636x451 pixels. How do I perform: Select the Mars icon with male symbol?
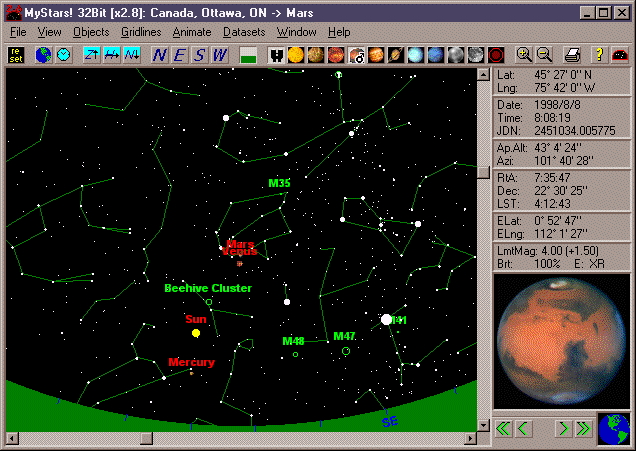coord(356,55)
